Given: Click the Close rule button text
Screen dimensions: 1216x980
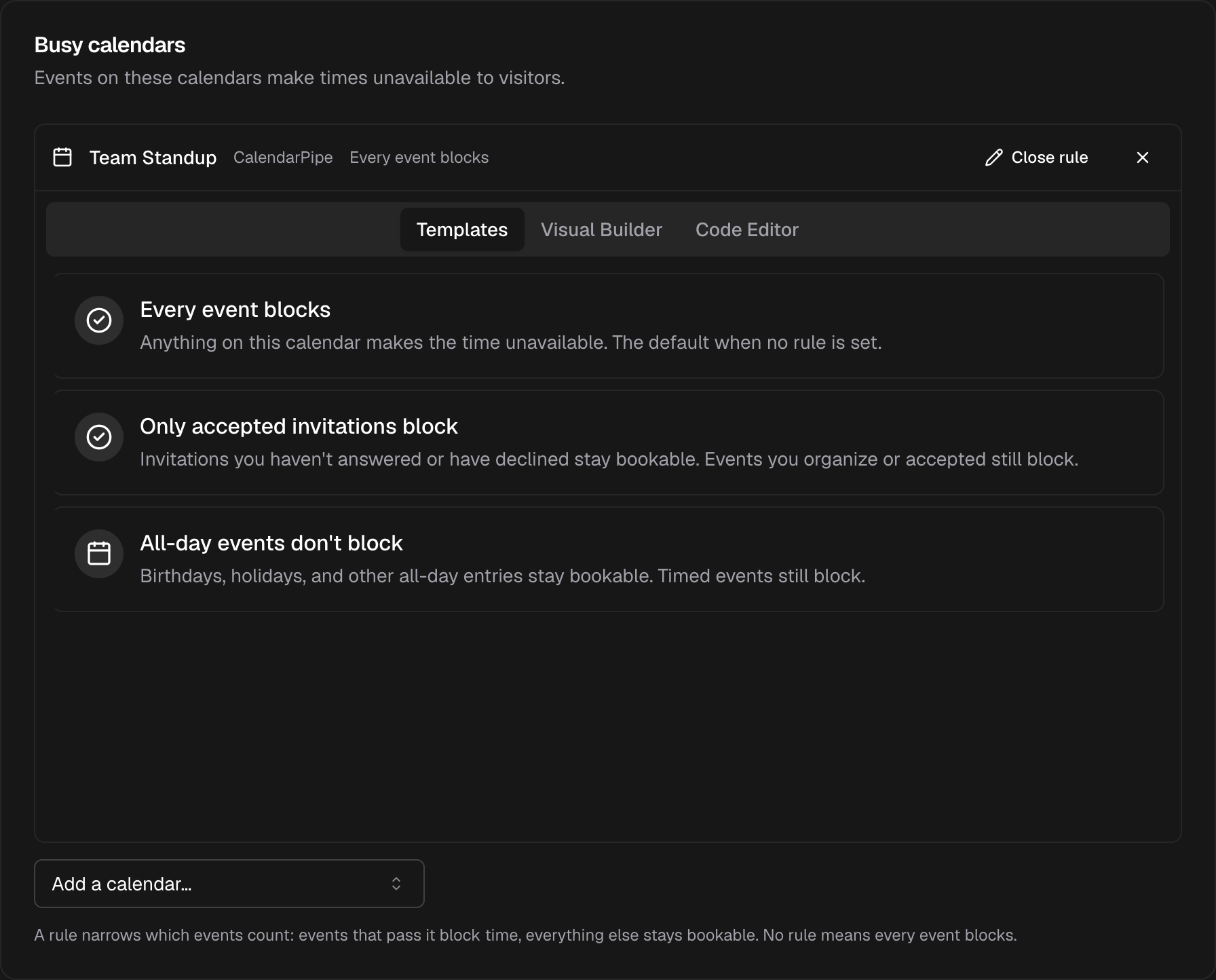Looking at the screenshot, I should pyautogui.click(x=1049, y=157).
